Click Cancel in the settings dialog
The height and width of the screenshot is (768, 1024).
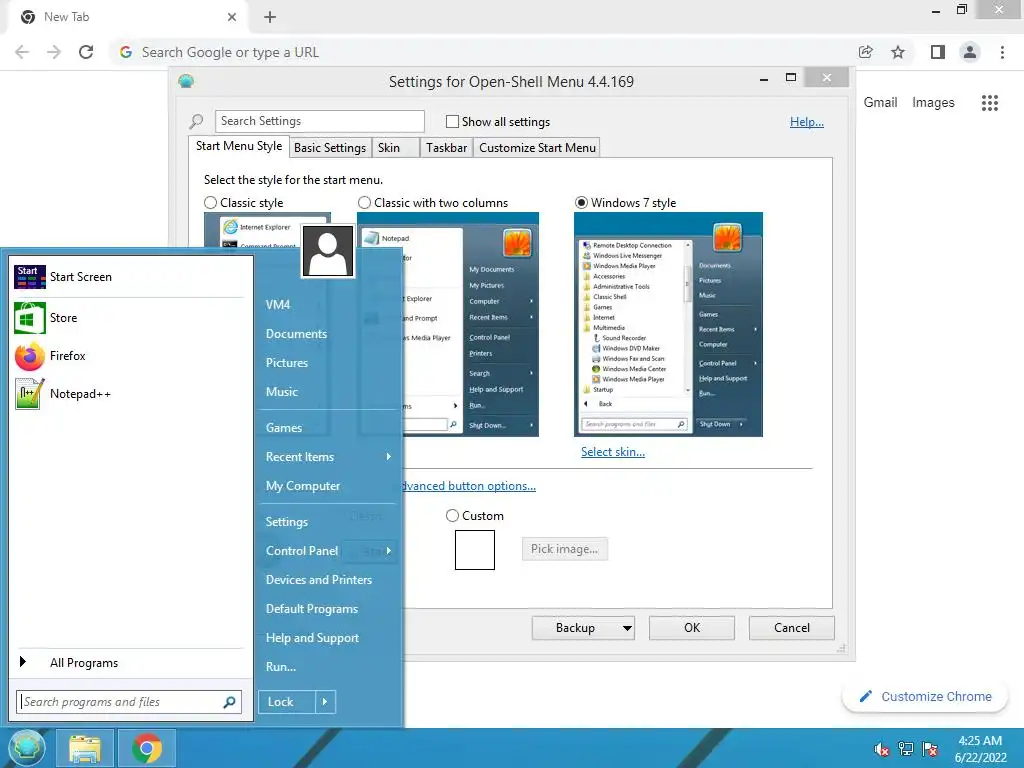coord(792,628)
